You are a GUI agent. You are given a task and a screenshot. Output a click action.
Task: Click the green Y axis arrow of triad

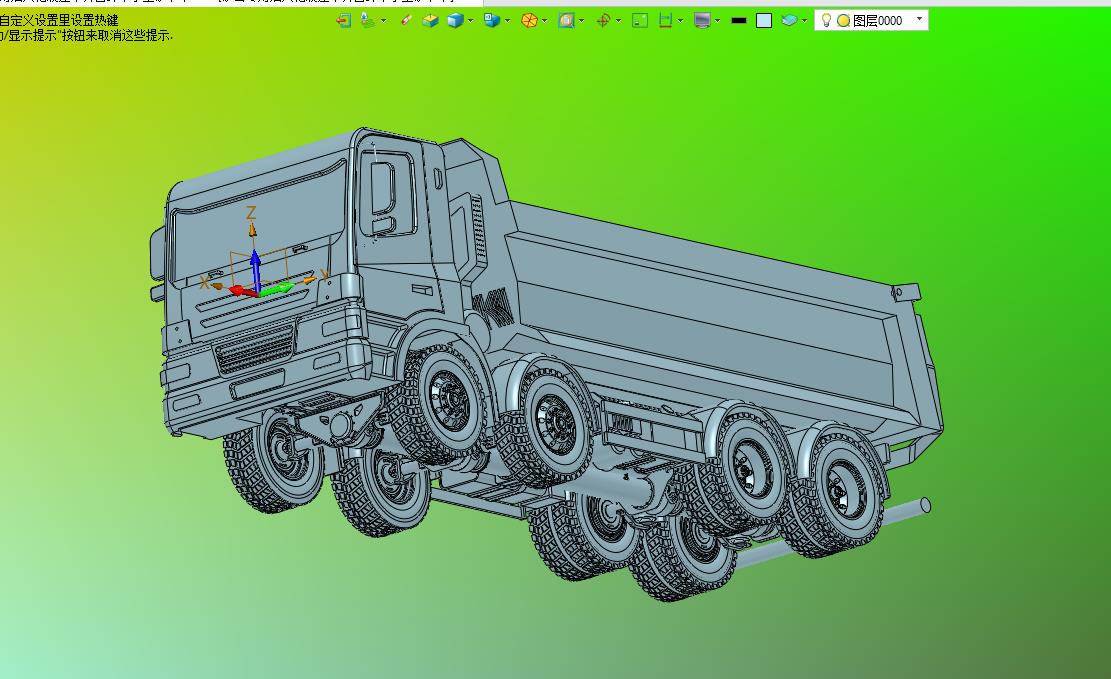(276, 288)
